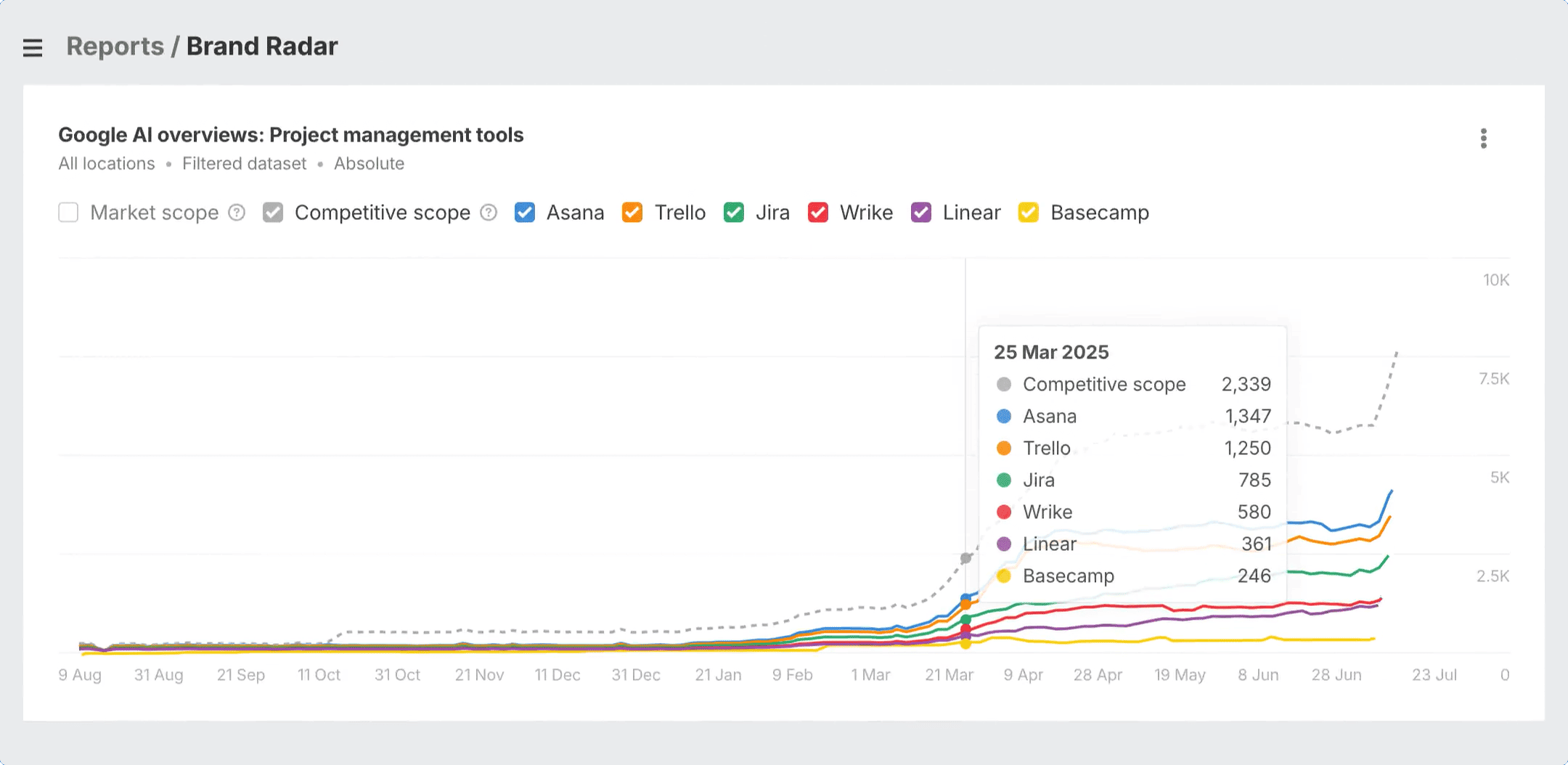Toggle the Asana series checkbox

click(x=525, y=213)
